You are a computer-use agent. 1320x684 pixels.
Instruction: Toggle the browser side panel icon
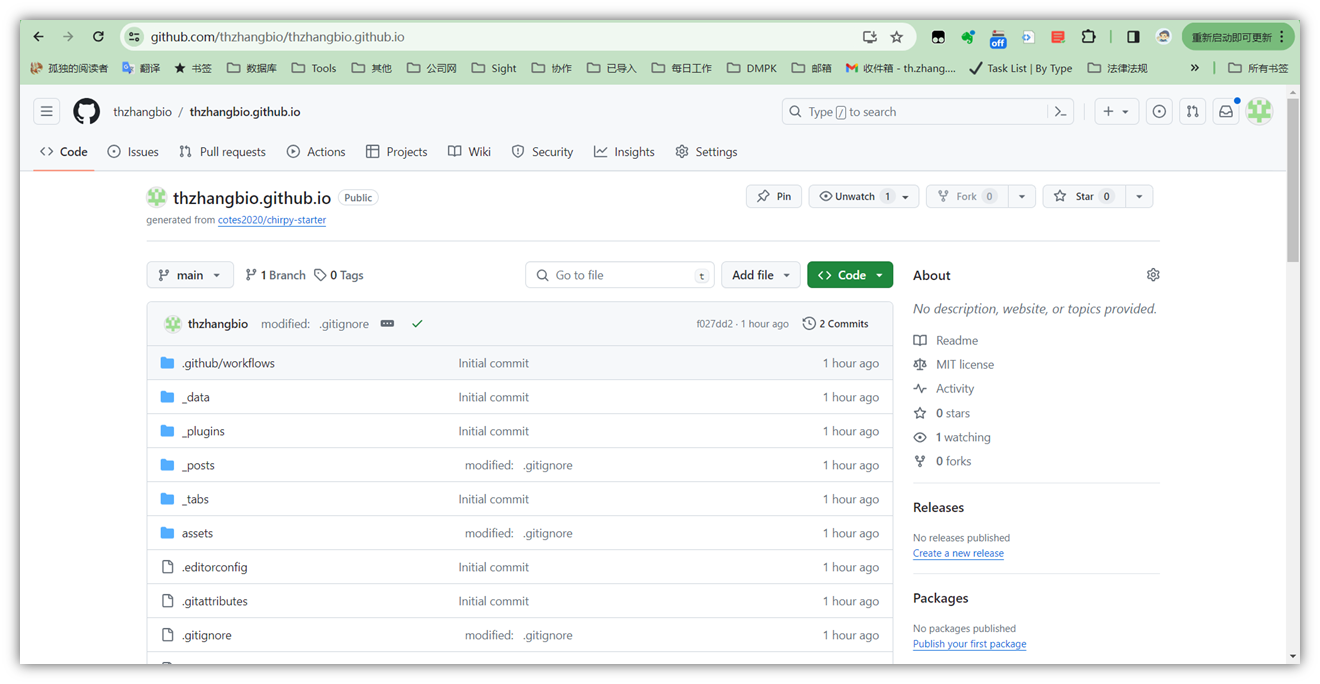coord(1133,37)
